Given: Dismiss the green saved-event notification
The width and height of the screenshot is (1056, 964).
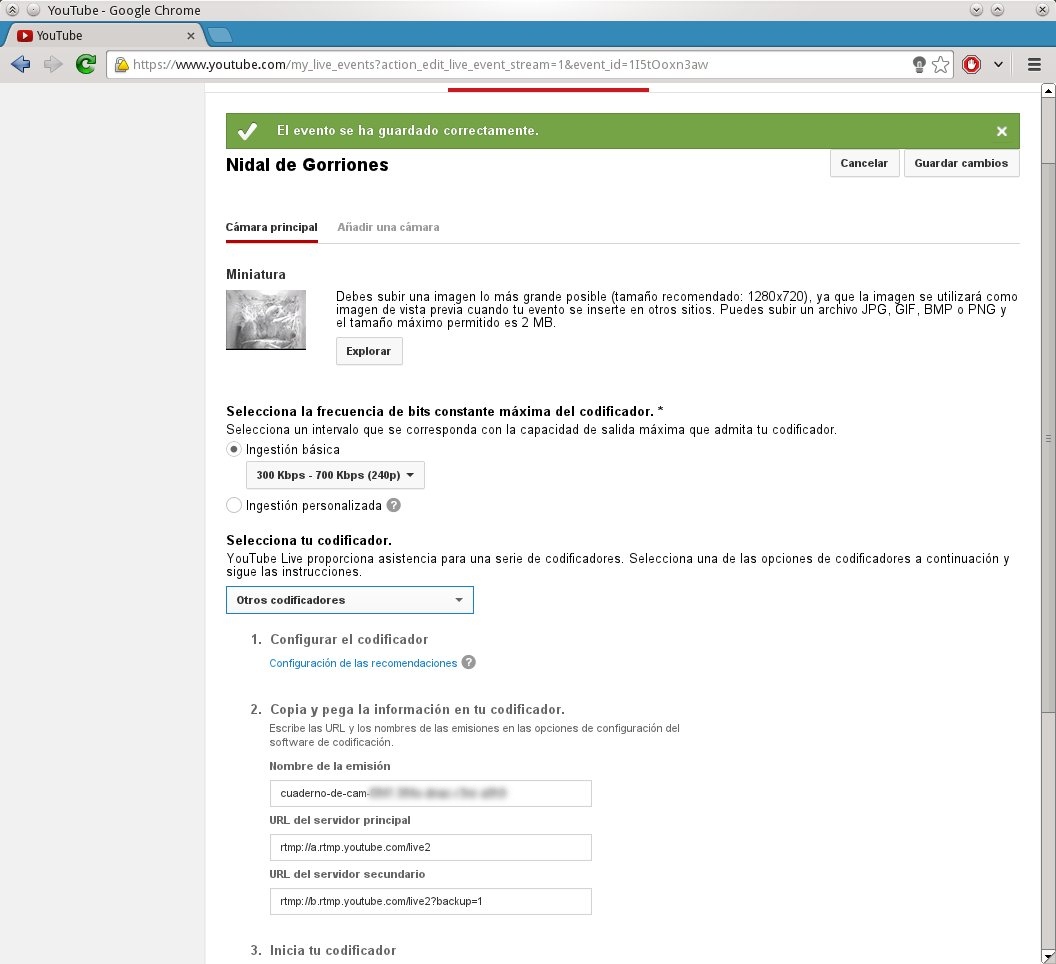Looking at the screenshot, I should [1001, 131].
